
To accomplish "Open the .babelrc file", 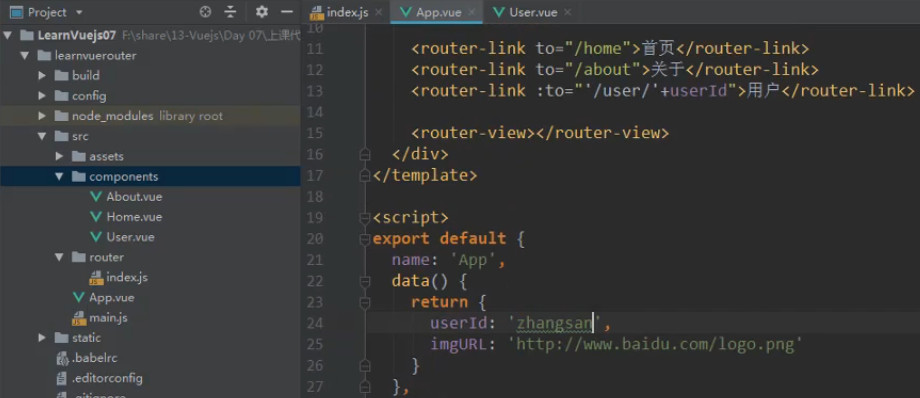I will [95, 358].
